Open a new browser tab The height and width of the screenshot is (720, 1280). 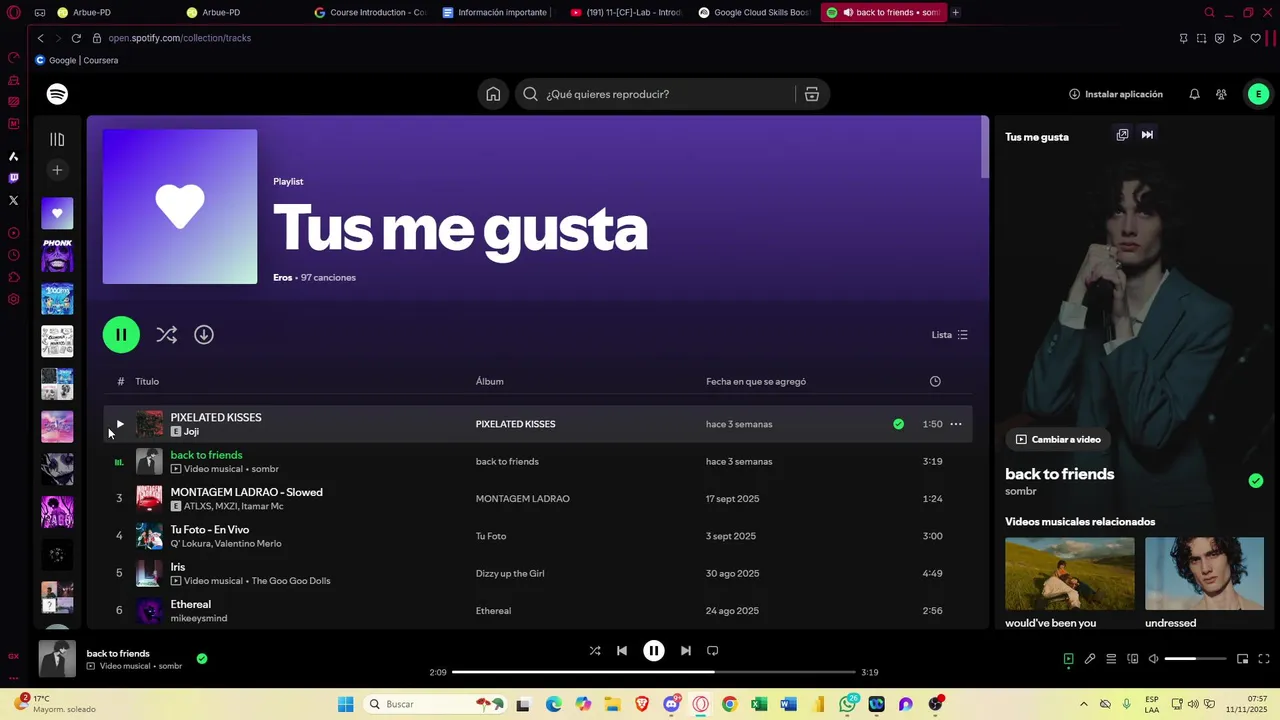point(956,12)
